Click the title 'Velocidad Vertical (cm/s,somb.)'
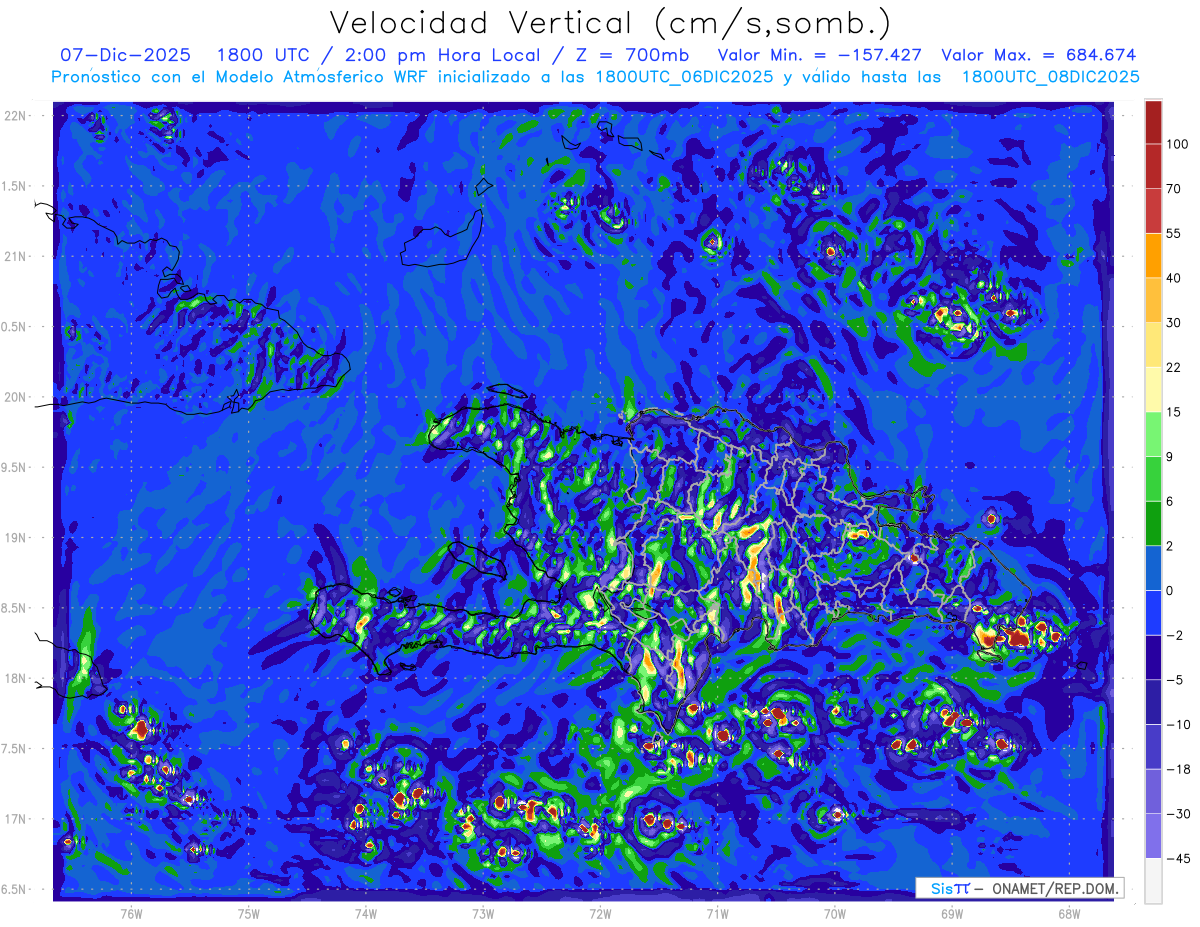This screenshot has height=927, width=1200. point(609,23)
